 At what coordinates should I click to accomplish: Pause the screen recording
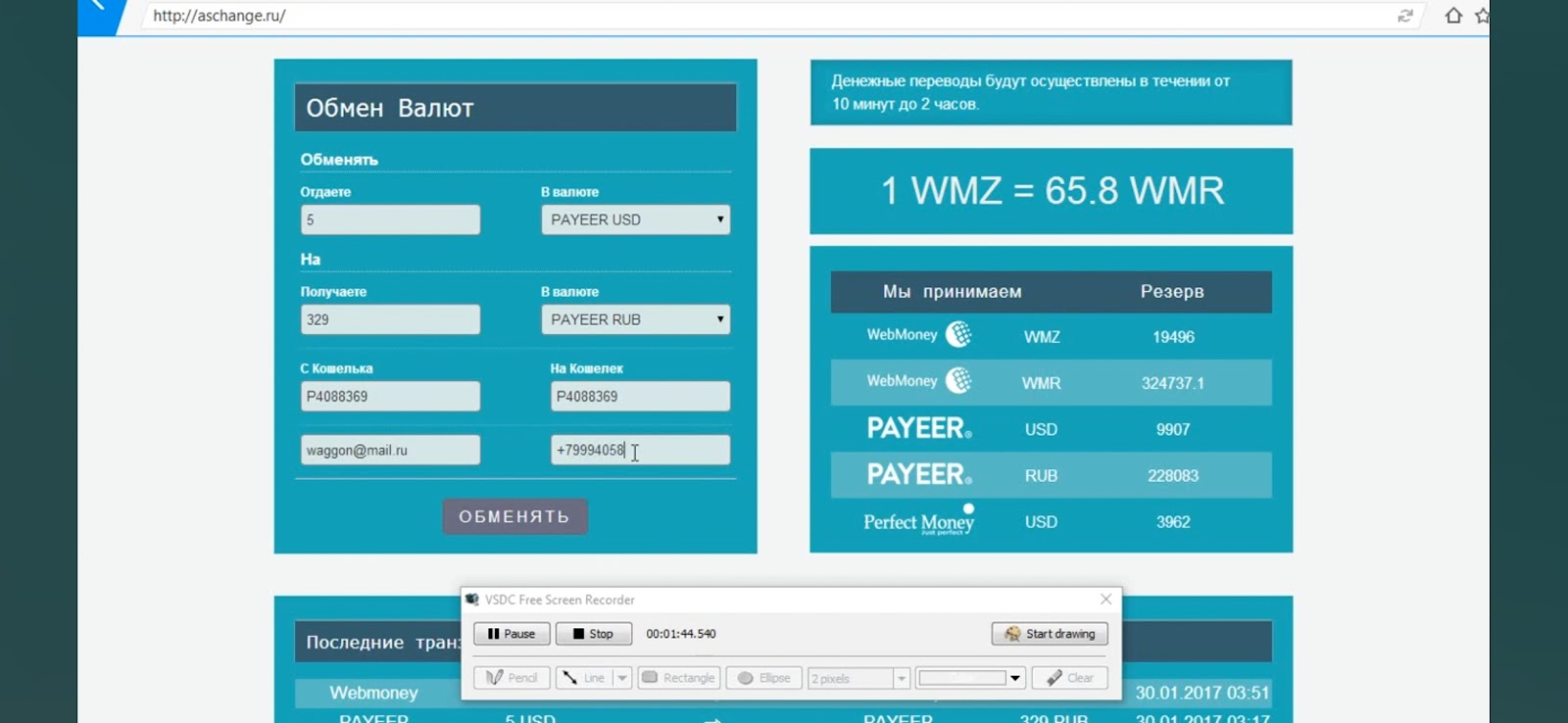pyautogui.click(x=512, y=634)
